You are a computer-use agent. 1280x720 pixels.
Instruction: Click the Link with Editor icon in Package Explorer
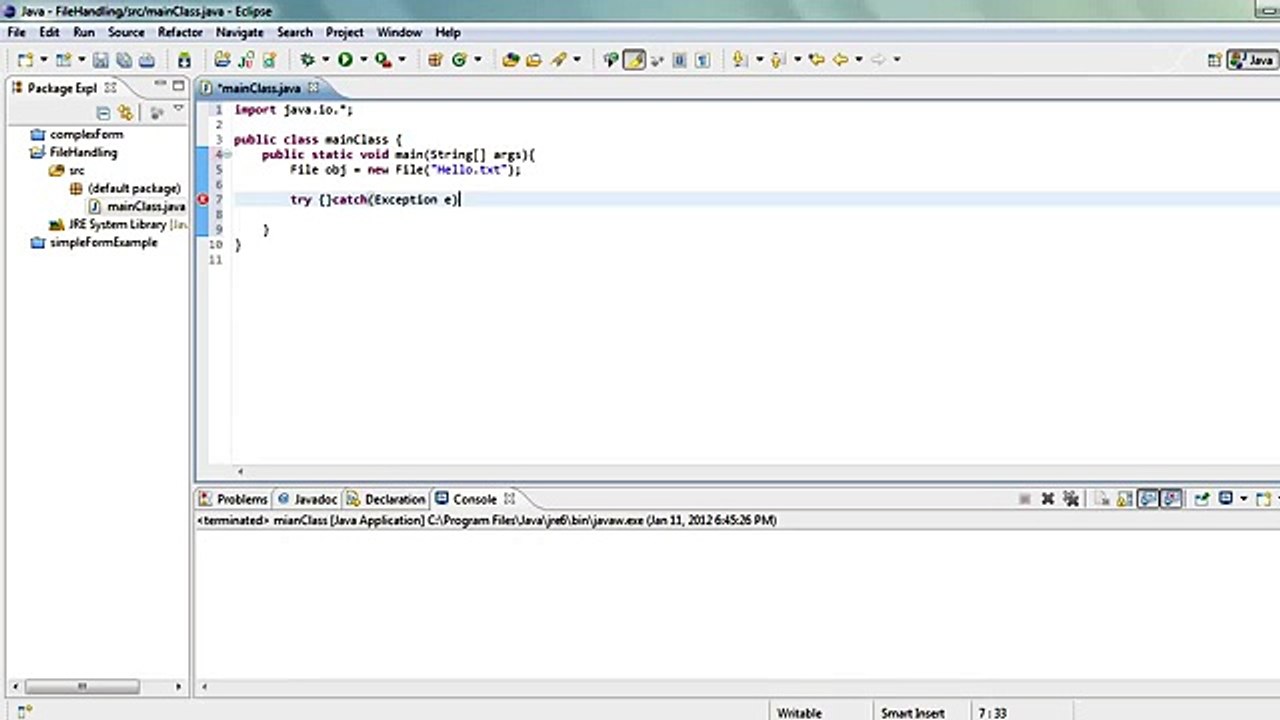click(125, 113)
